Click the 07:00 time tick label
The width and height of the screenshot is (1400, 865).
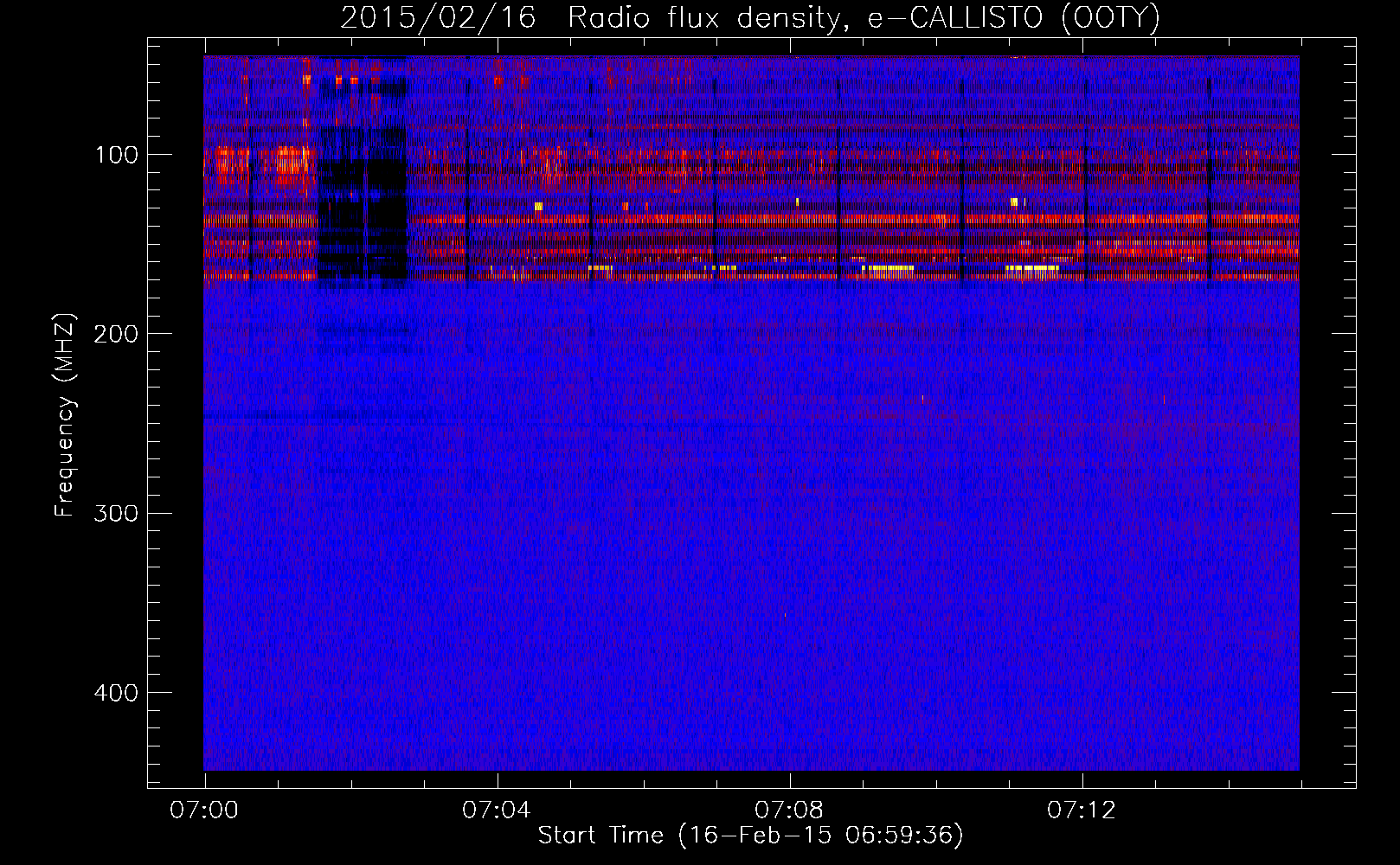click(204, 810)
